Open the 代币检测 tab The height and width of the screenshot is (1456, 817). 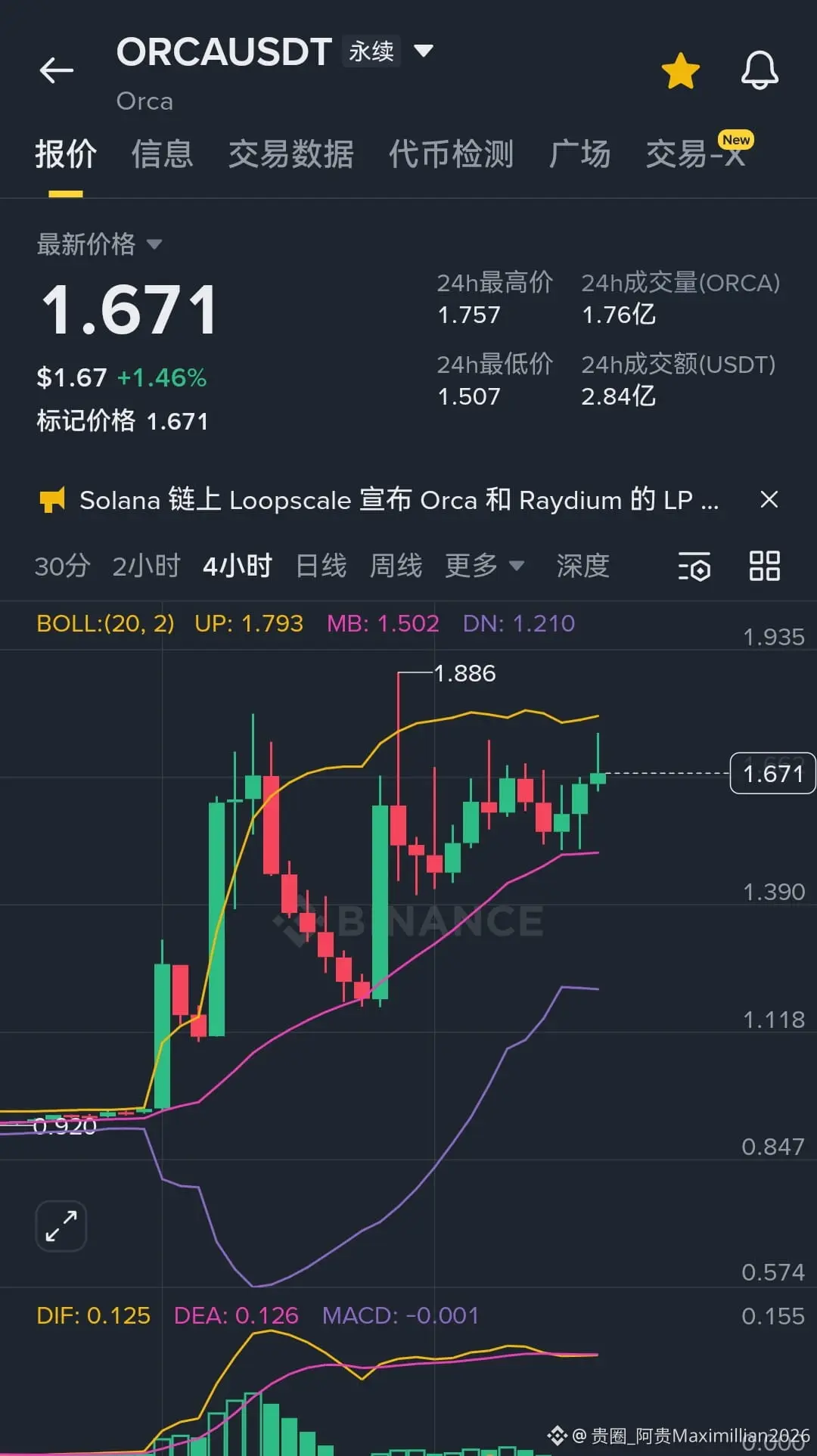click(452, 154)
